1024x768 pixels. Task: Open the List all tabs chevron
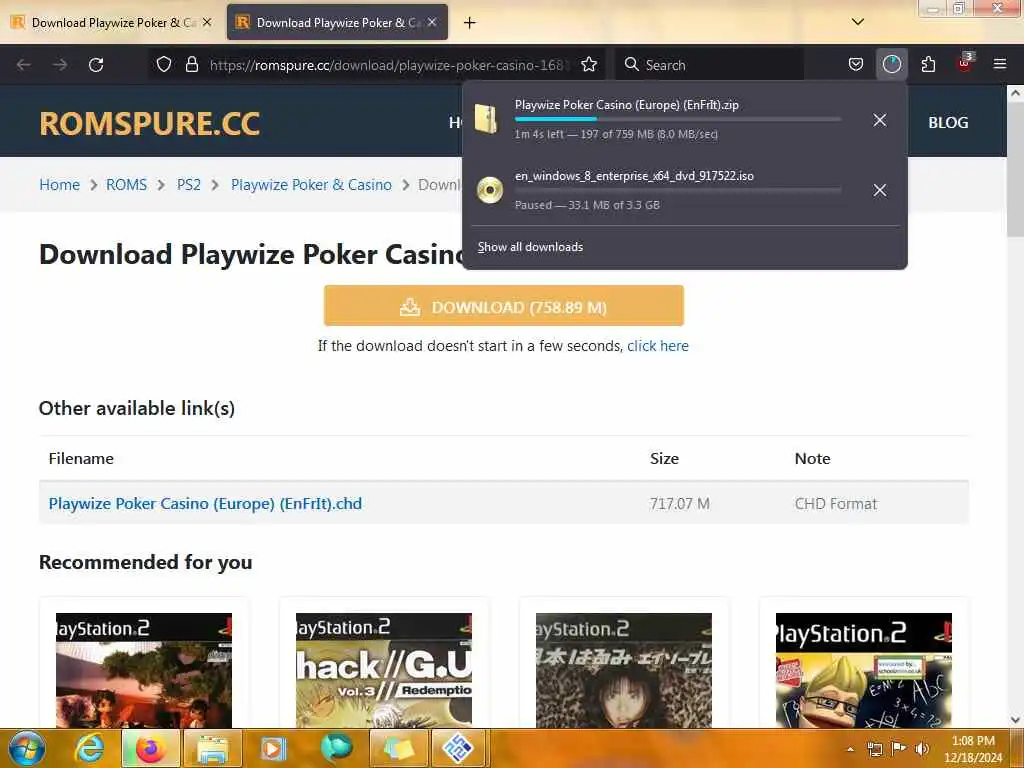(858, 22)
